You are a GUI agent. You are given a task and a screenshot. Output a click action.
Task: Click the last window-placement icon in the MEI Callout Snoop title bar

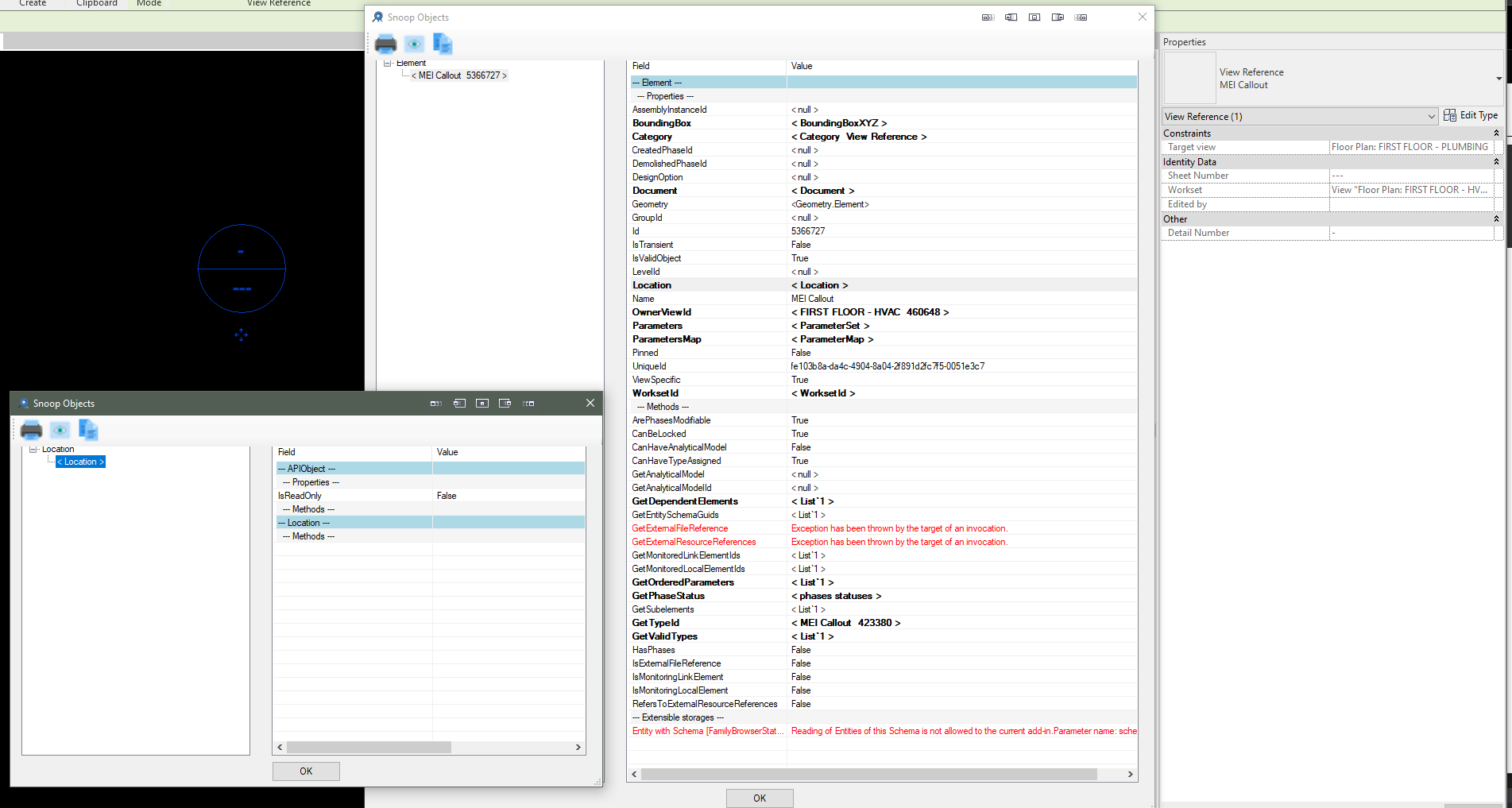1081,17
